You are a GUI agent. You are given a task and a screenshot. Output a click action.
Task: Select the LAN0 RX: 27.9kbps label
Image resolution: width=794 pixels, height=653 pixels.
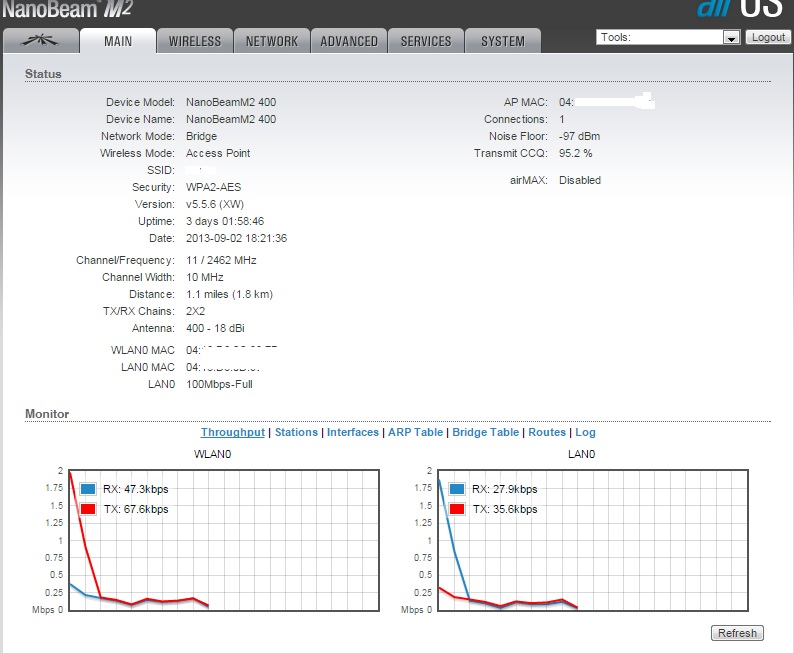pos(504,489)
